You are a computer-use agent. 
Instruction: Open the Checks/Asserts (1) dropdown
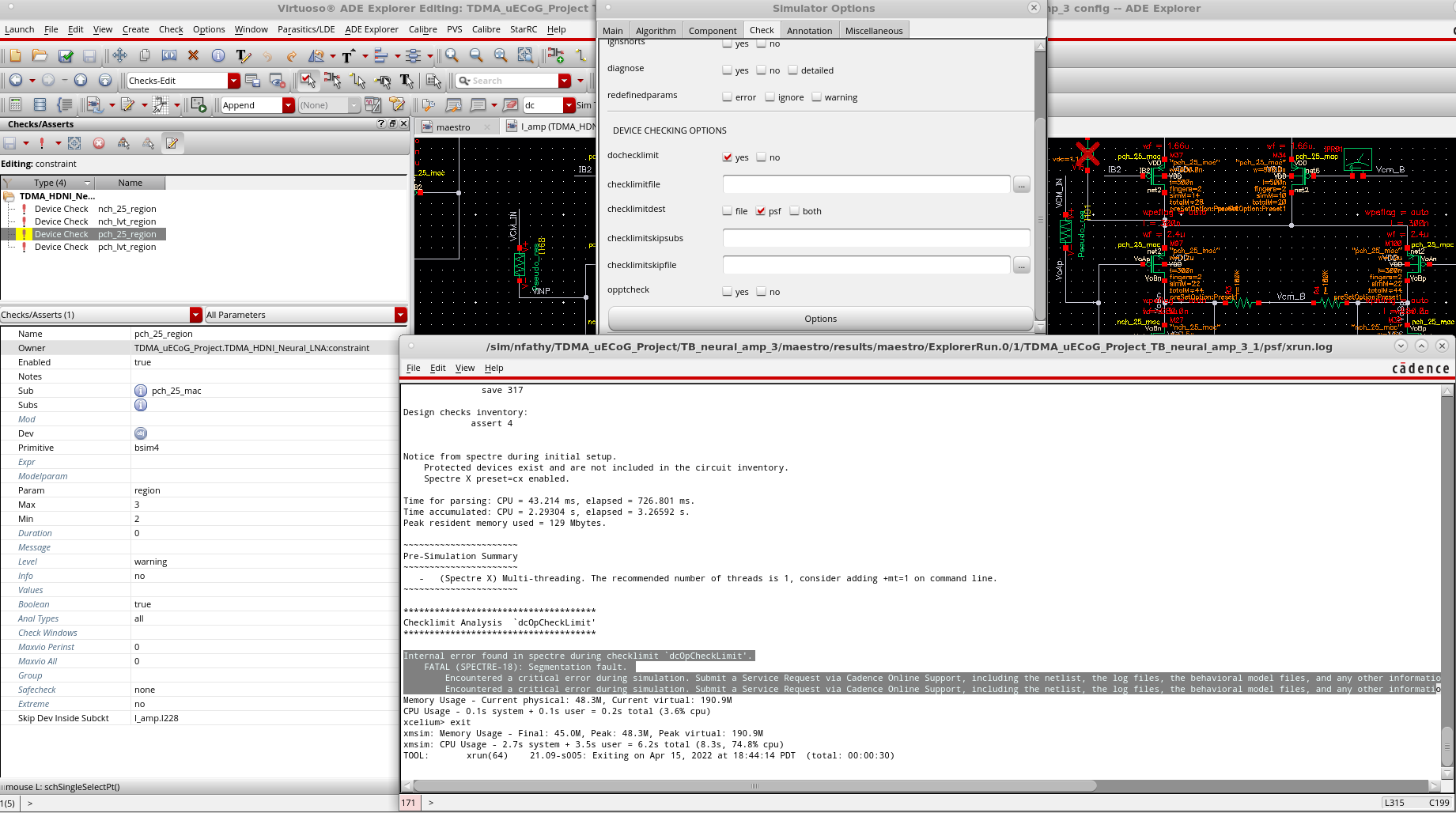(x=196, y=315)
